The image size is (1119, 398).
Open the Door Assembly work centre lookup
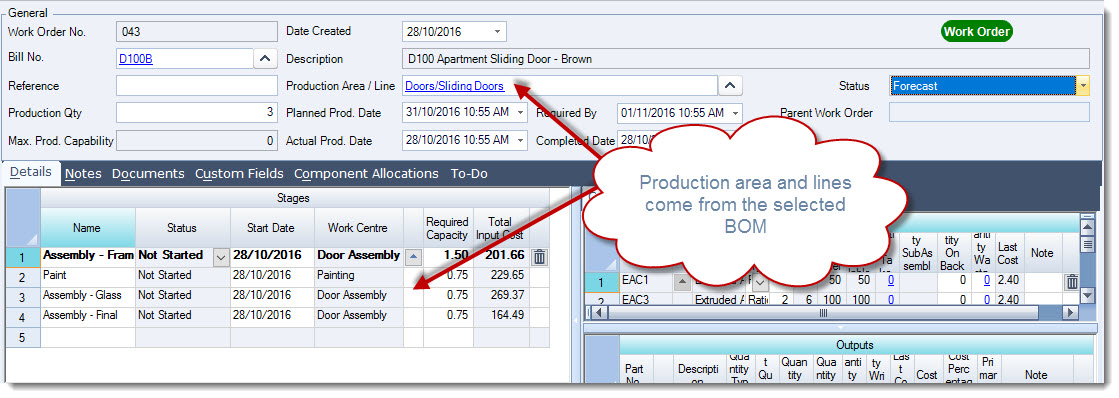414,256
